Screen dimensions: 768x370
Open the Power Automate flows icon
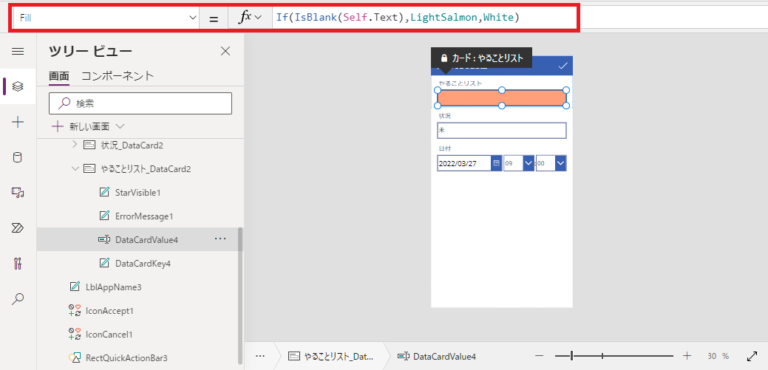18,228
